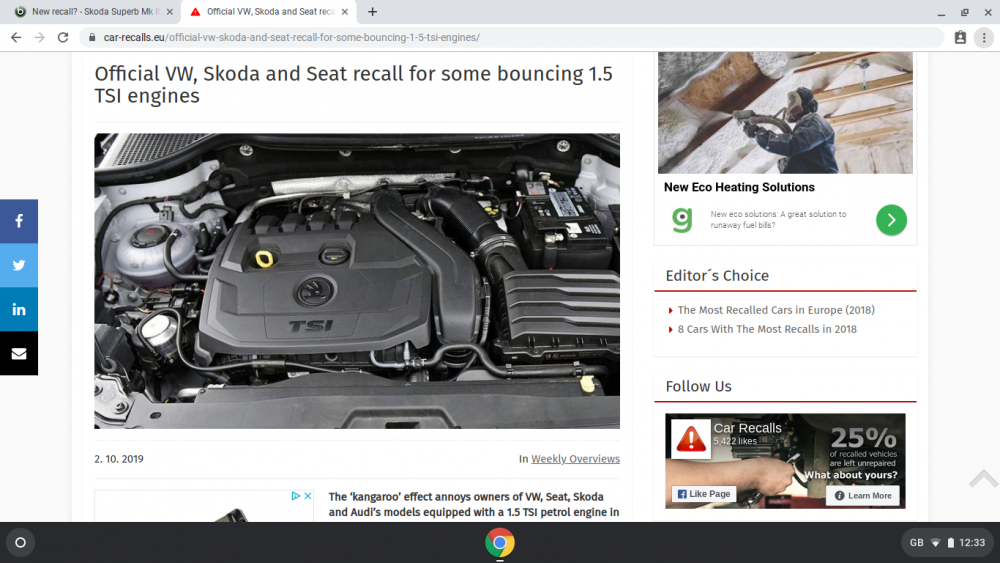Click the GB keyboard layout indicator

click(916, 543)
